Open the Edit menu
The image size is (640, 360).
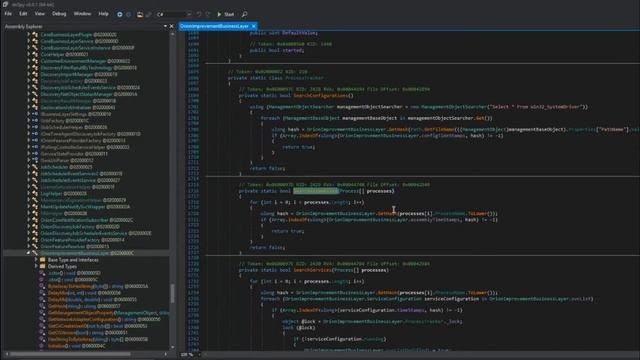23,14
